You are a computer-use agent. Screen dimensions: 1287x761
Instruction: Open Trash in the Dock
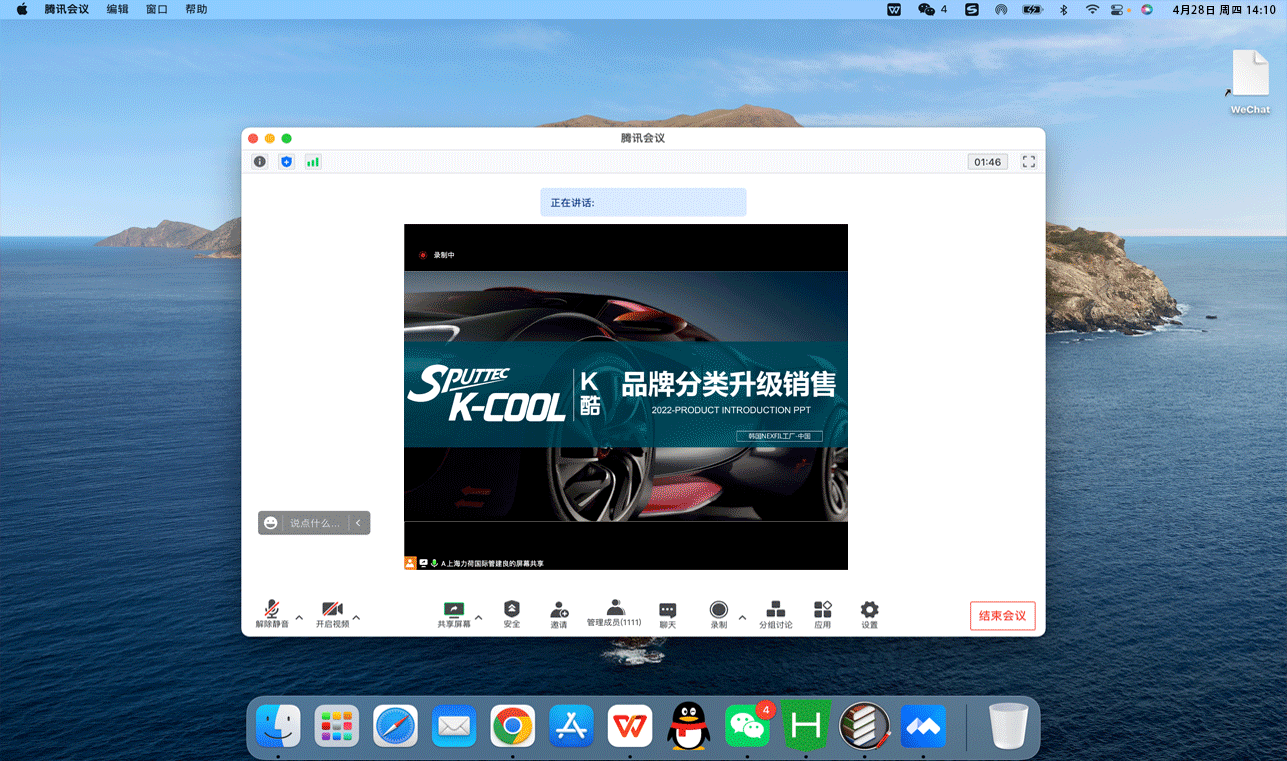click(x=1008, y=726)
